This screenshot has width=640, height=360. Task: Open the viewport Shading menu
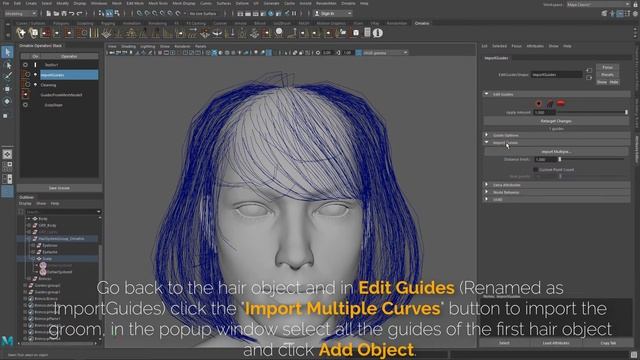[128, 47]
